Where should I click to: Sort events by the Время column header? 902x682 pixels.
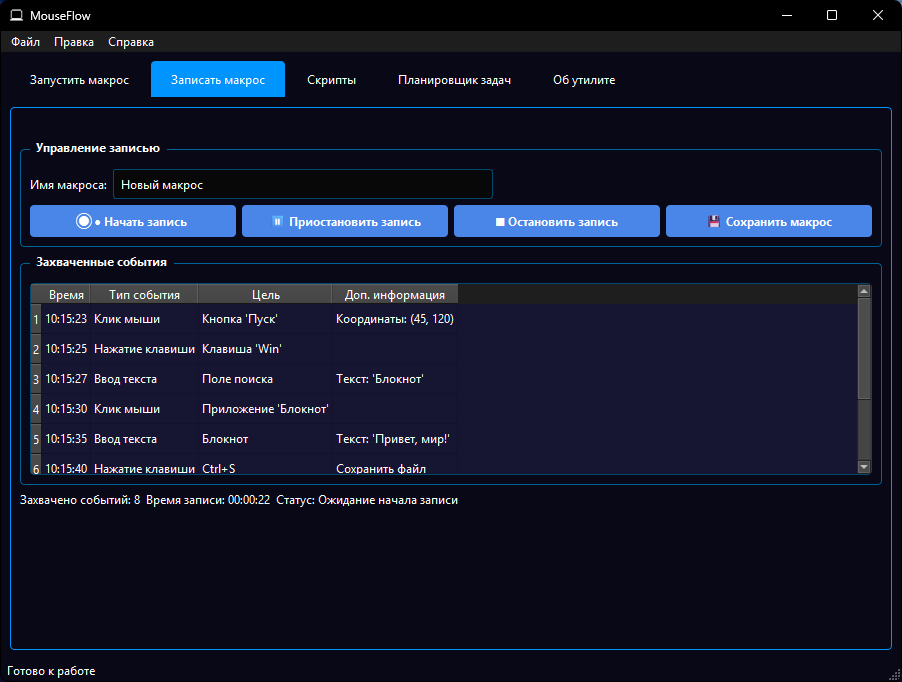tap(66, 295)
